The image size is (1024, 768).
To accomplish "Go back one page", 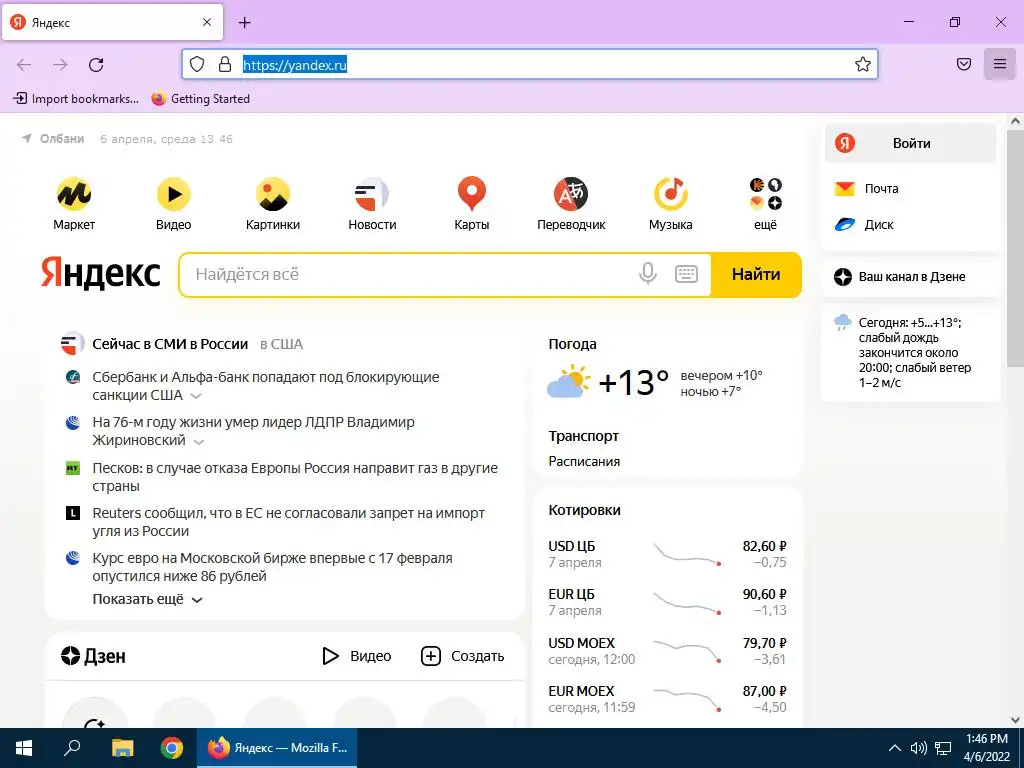I will coord(24,64).
